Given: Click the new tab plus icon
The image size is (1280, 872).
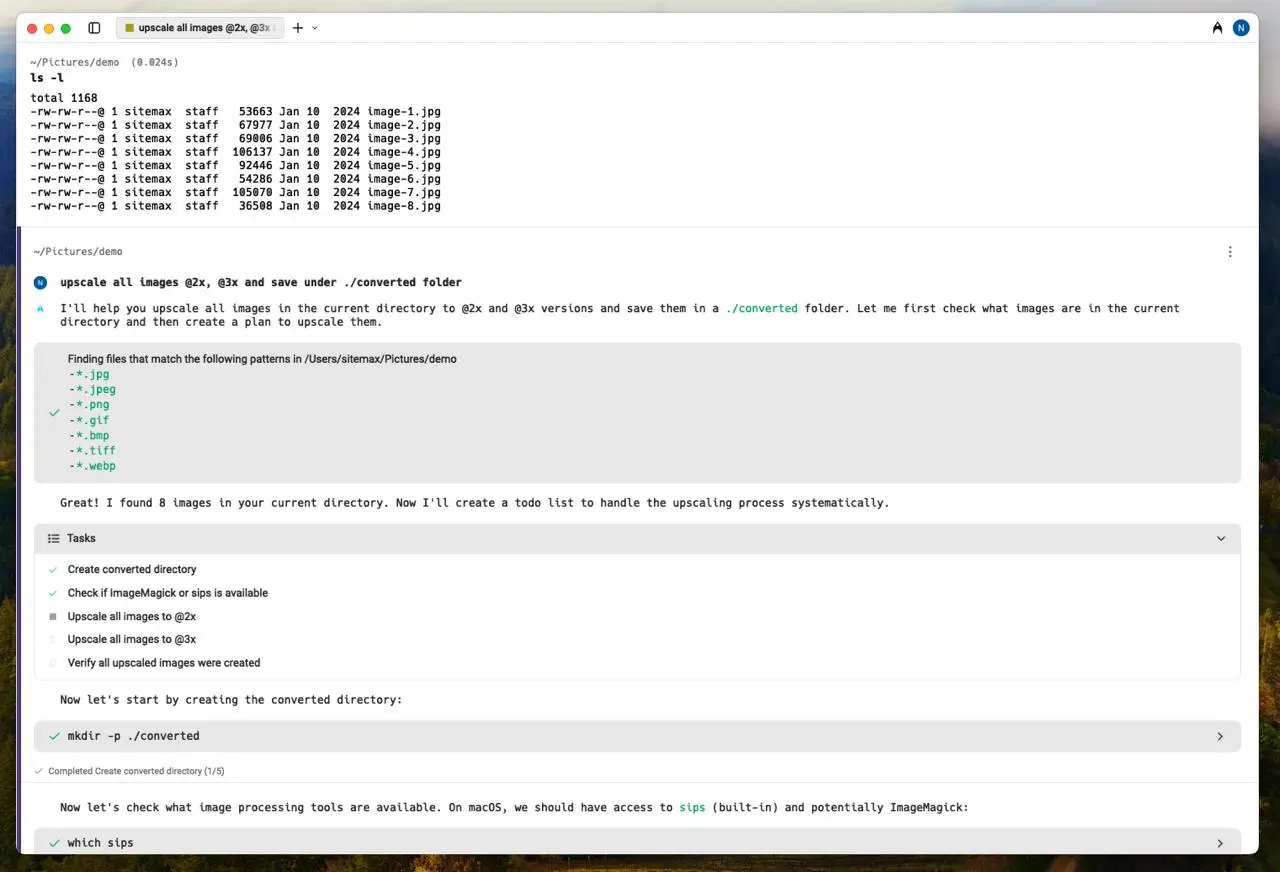Looking at the screenshot, I should pyautogui.click(x=297, y=28).
